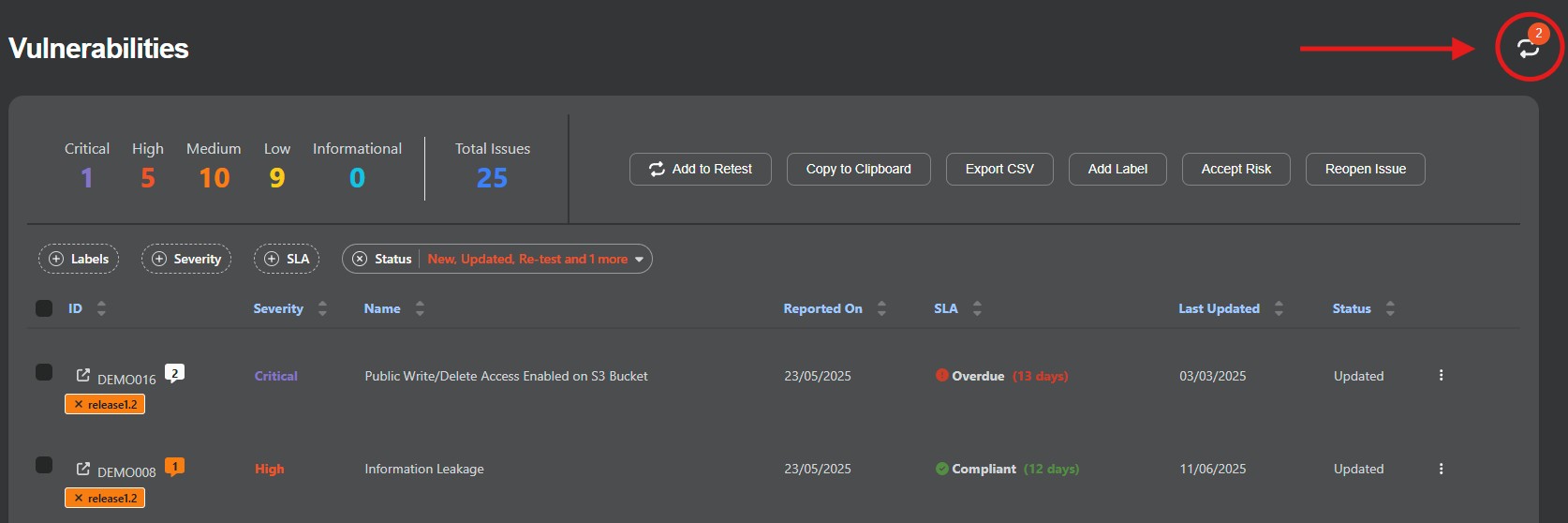1568x523 pixels.
Task: Select the DEMO016 row checkbox
Action: 44,372
